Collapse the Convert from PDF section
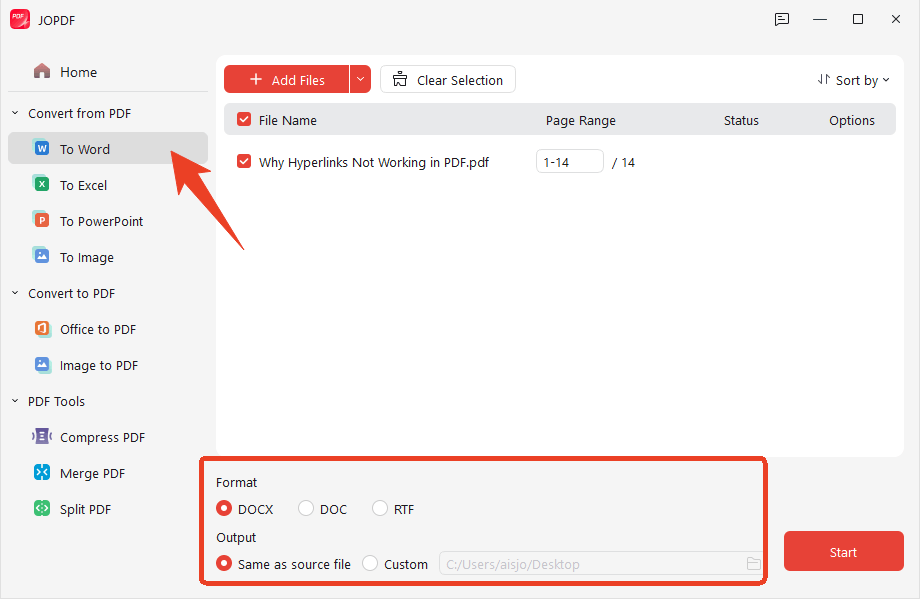The width and height of the screenshot is (920, 599). [15, 113]
